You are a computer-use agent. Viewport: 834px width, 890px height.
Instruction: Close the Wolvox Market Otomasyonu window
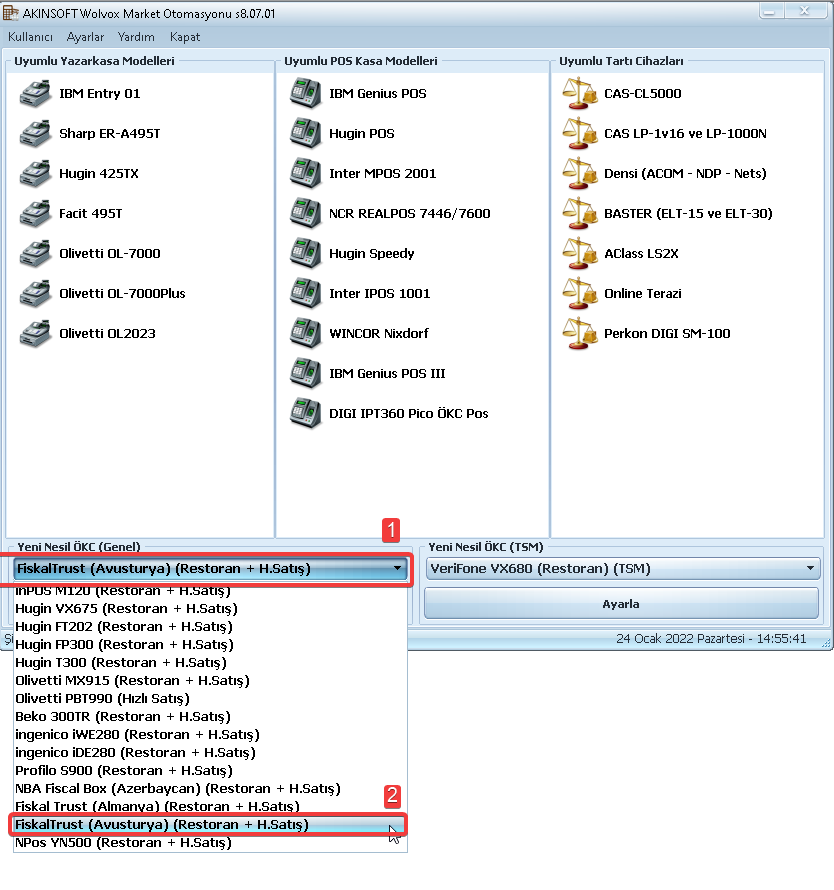coord(804,11)
